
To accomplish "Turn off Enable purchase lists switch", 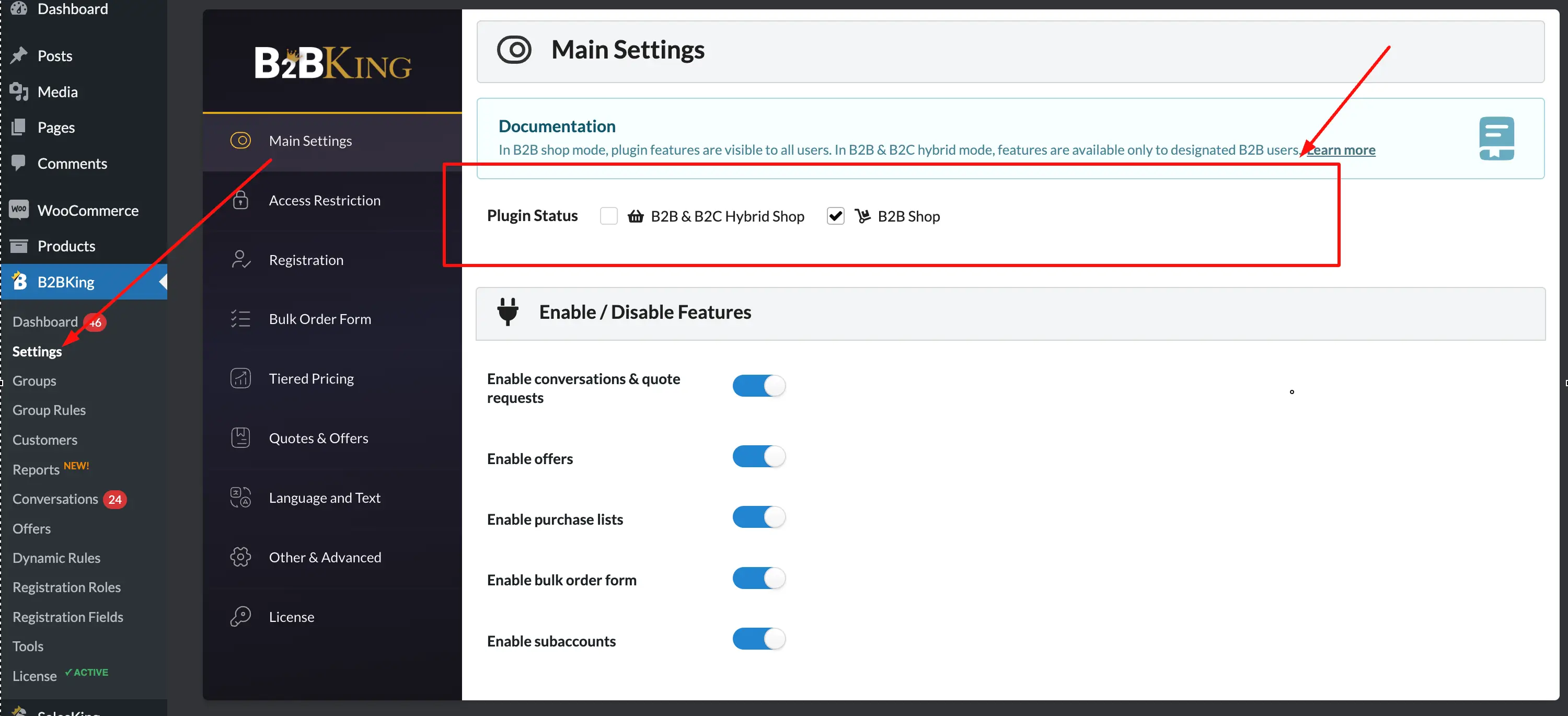I will coord(759,517).
